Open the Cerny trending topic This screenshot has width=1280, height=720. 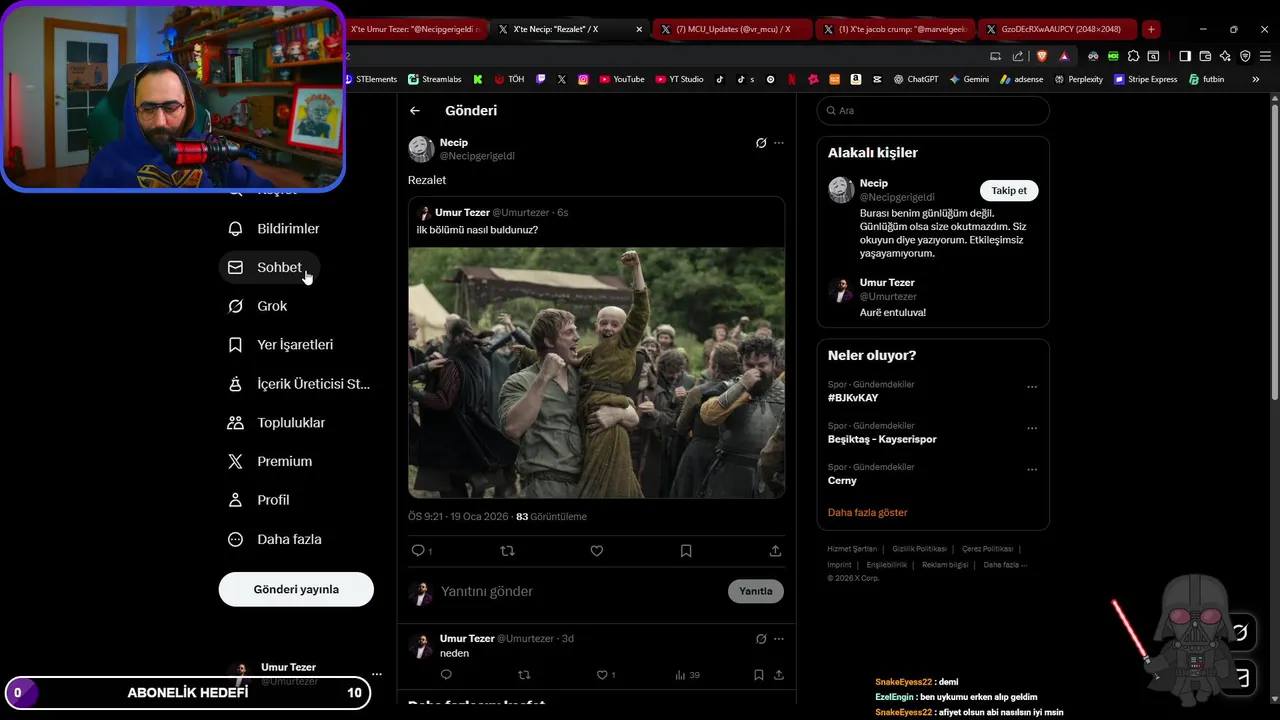click(x=842, y=480)
